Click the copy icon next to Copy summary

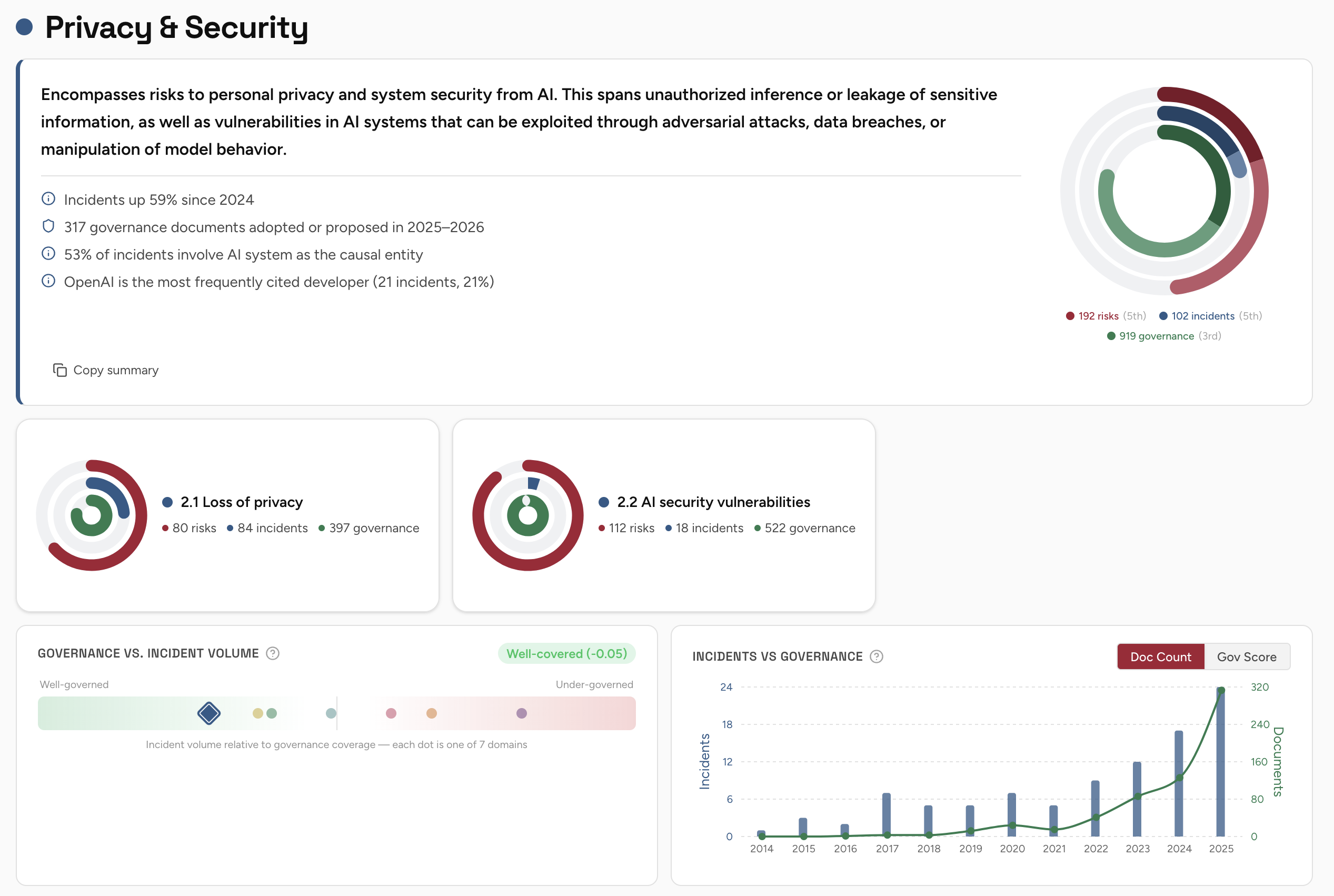click(x=61, y=370)
